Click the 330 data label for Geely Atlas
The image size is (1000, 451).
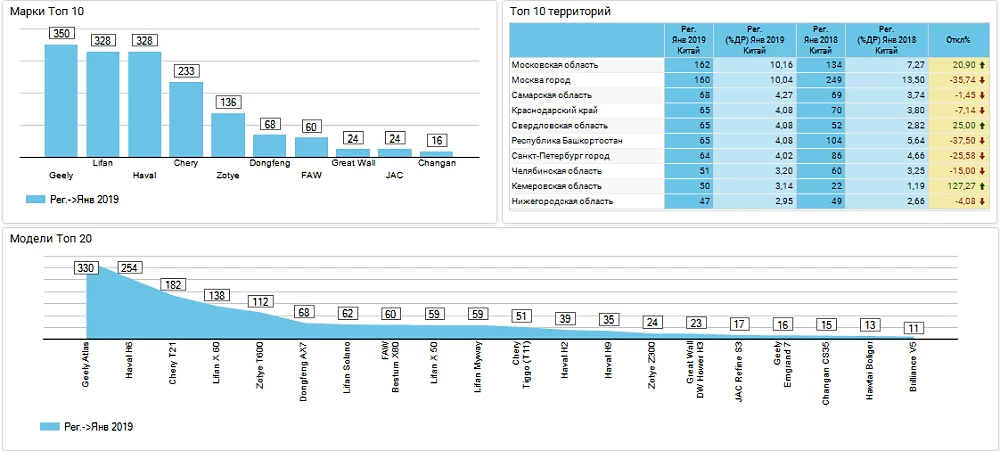tap(87, 267)
